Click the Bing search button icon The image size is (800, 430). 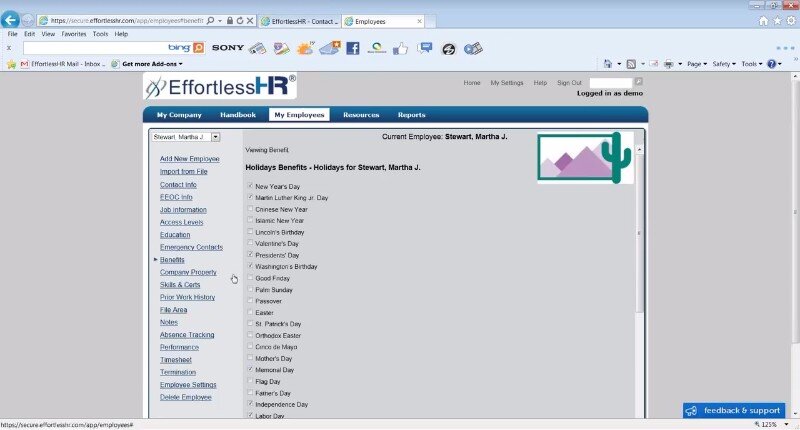[x=198, y=47]
